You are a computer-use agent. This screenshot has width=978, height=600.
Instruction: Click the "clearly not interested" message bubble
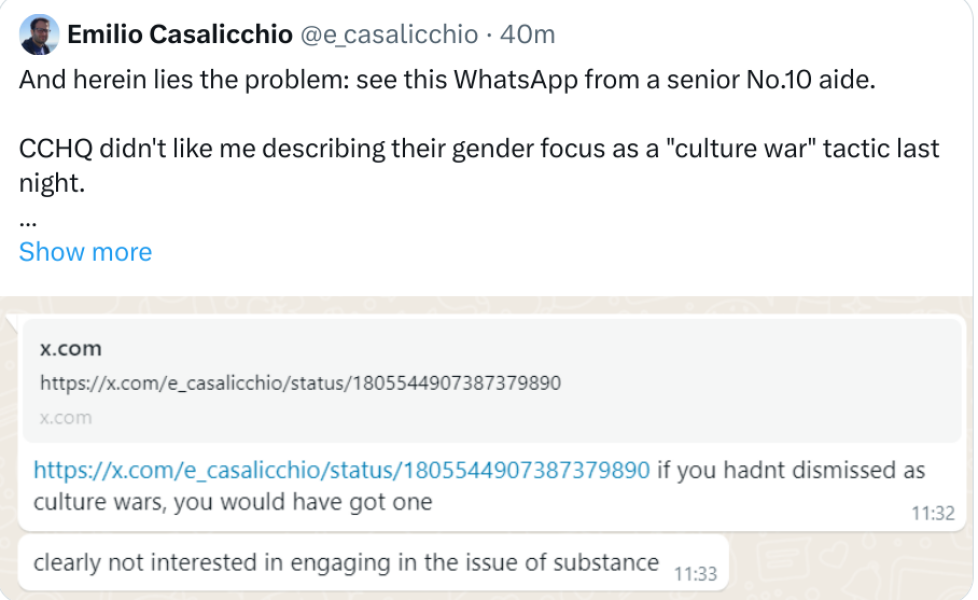click(x=345, y=562)
